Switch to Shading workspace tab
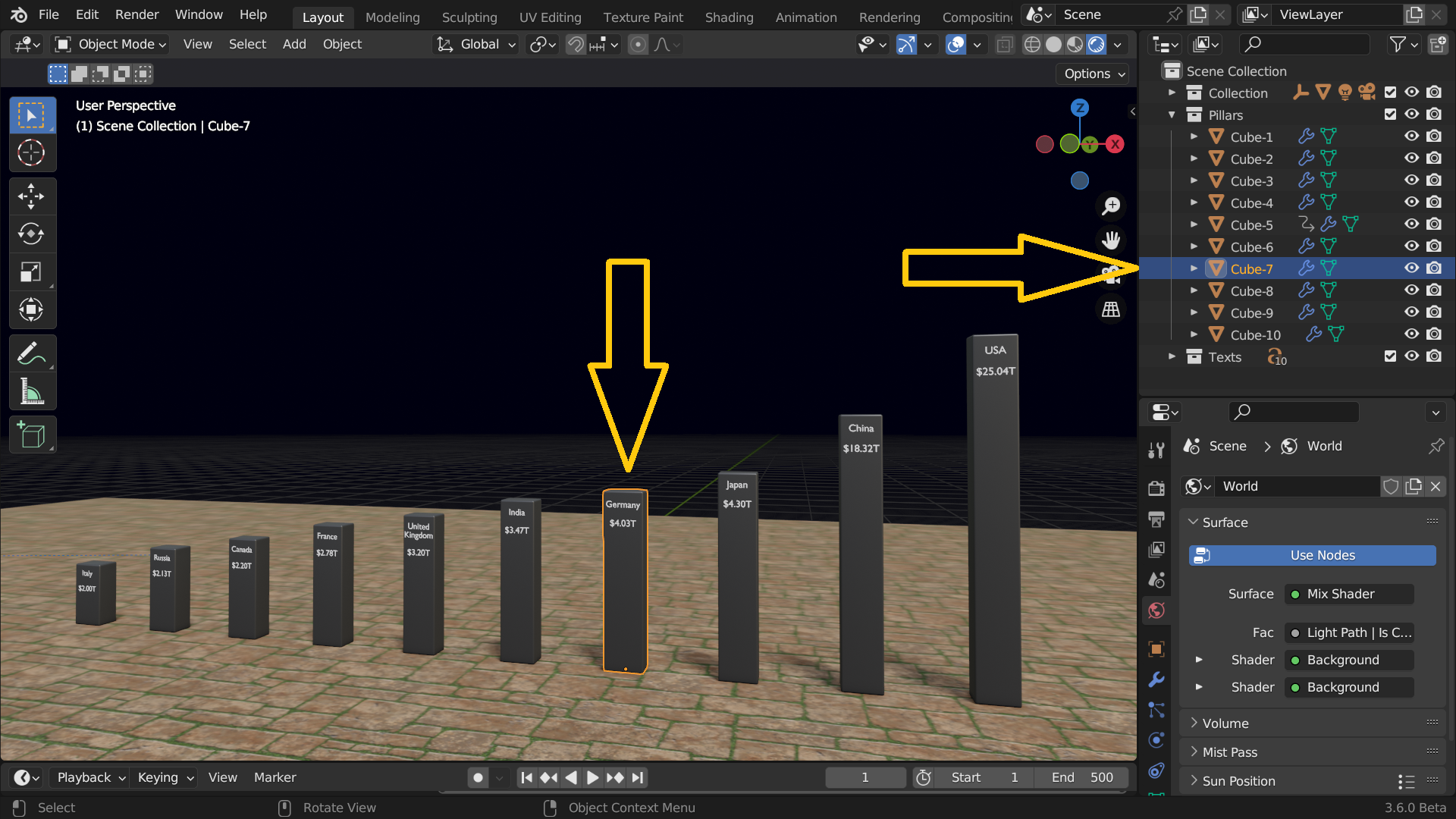 click(729, 17)
